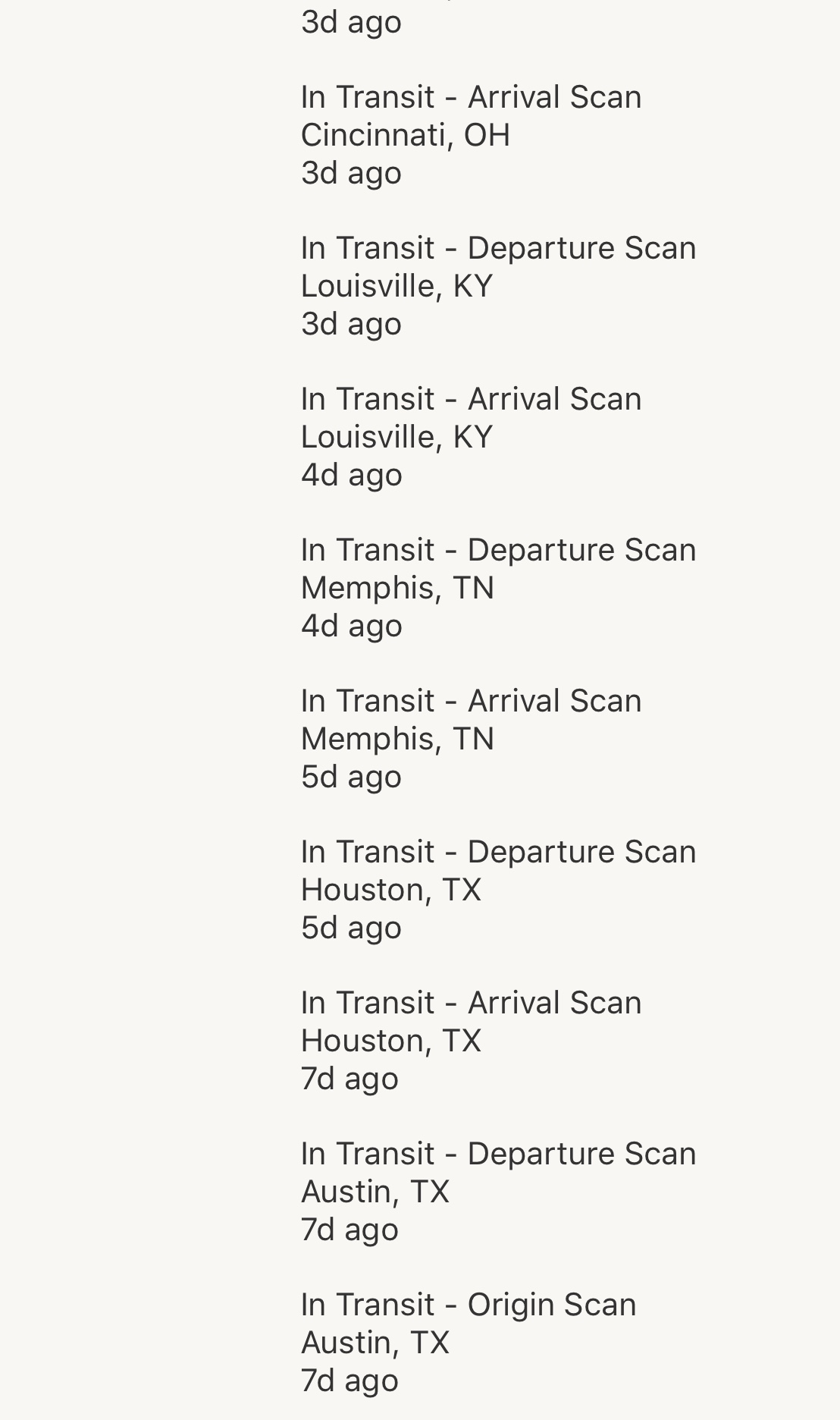The width and height of the screenshot is (840, 1420).
Task: Open the Houston, TX departure scan heading
Action: point(498,852)
